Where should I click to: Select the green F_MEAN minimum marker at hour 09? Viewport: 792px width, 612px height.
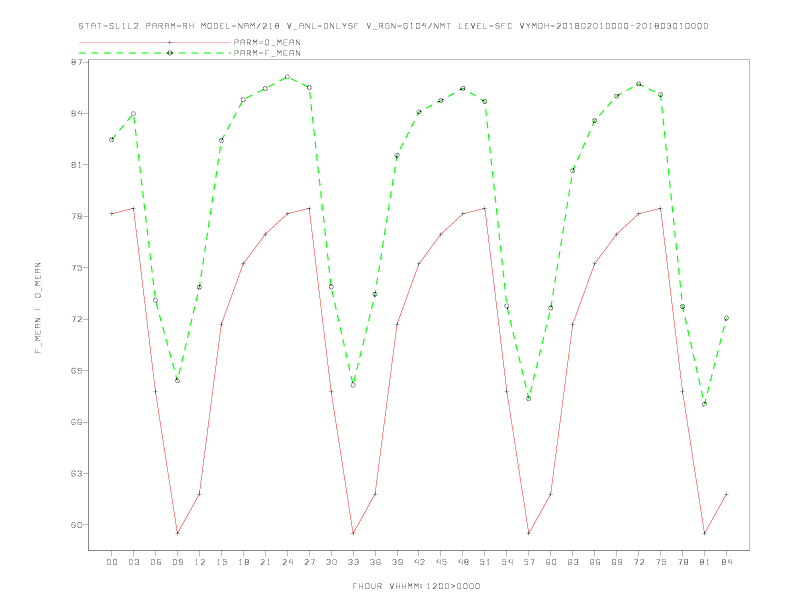[177, 380]
